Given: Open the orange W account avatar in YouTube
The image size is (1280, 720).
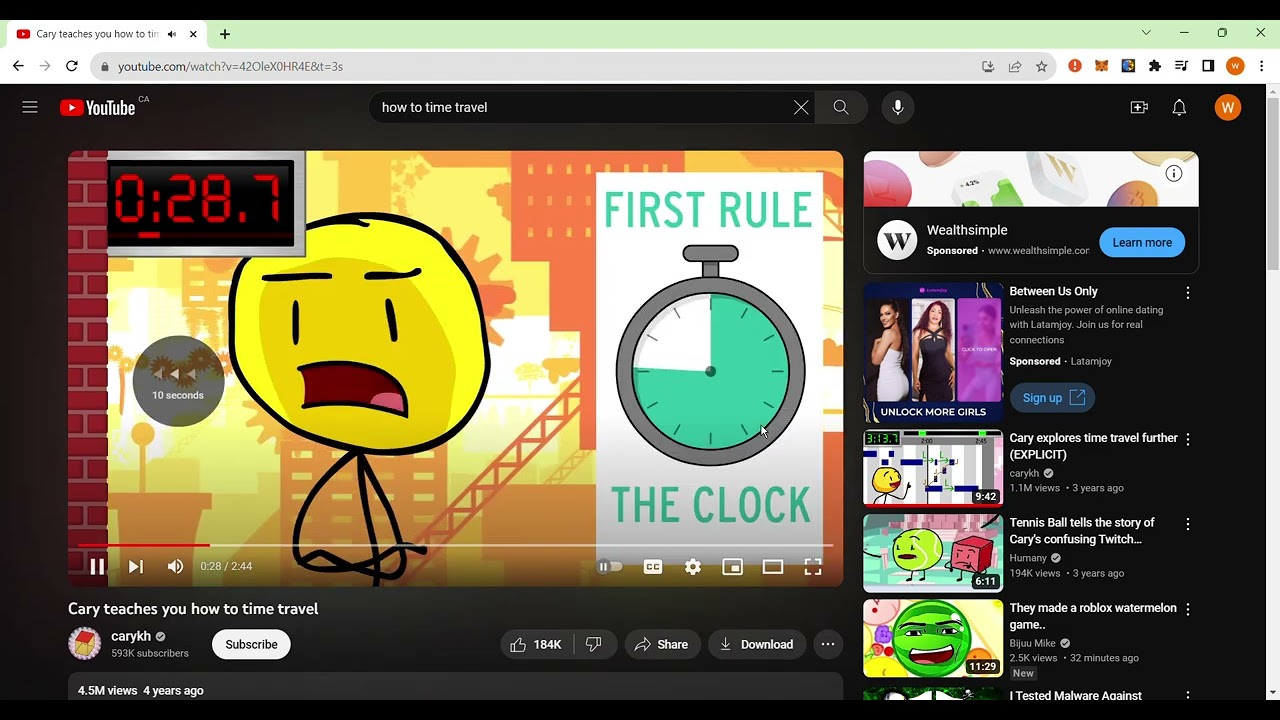Looking at the screenshot, I should click(1228, 107).
